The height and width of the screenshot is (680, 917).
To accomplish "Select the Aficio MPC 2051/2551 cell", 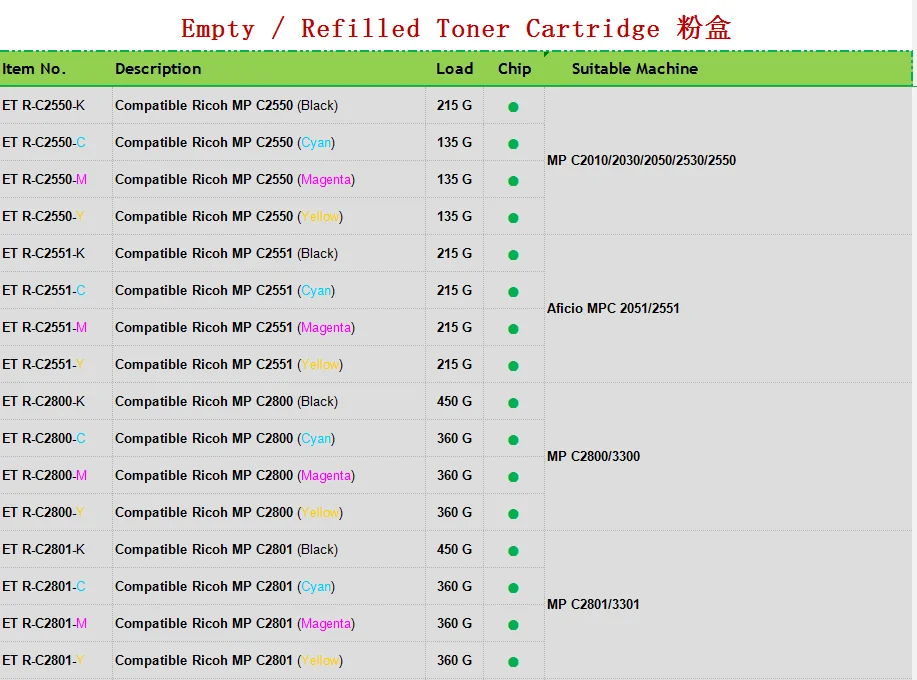I will click(x=613, y=308).
